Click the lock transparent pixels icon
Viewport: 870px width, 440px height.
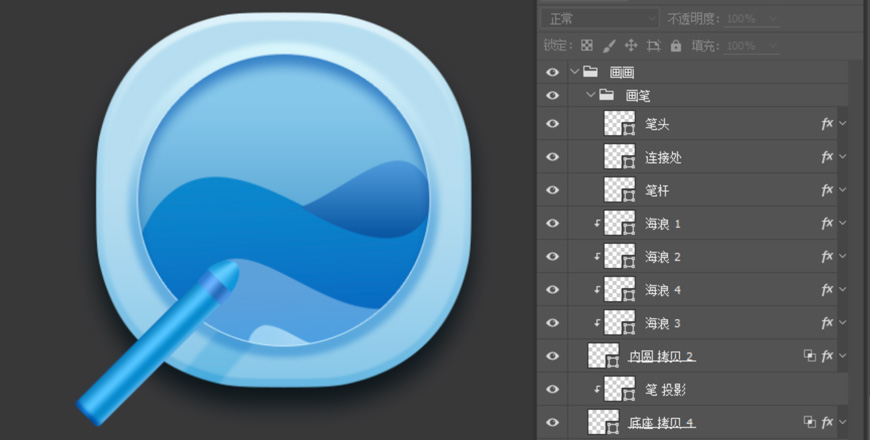click(x=587, y=46)
